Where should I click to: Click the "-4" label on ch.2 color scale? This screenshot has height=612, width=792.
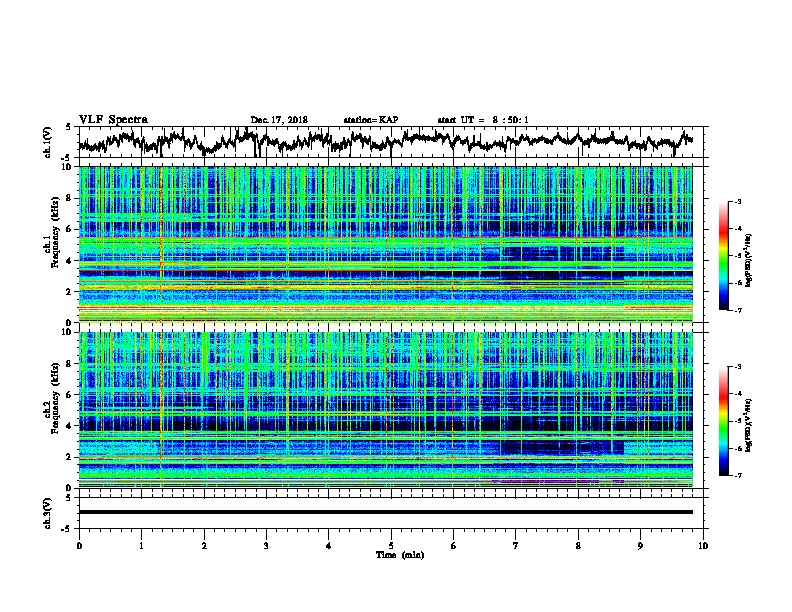point(737,394)
